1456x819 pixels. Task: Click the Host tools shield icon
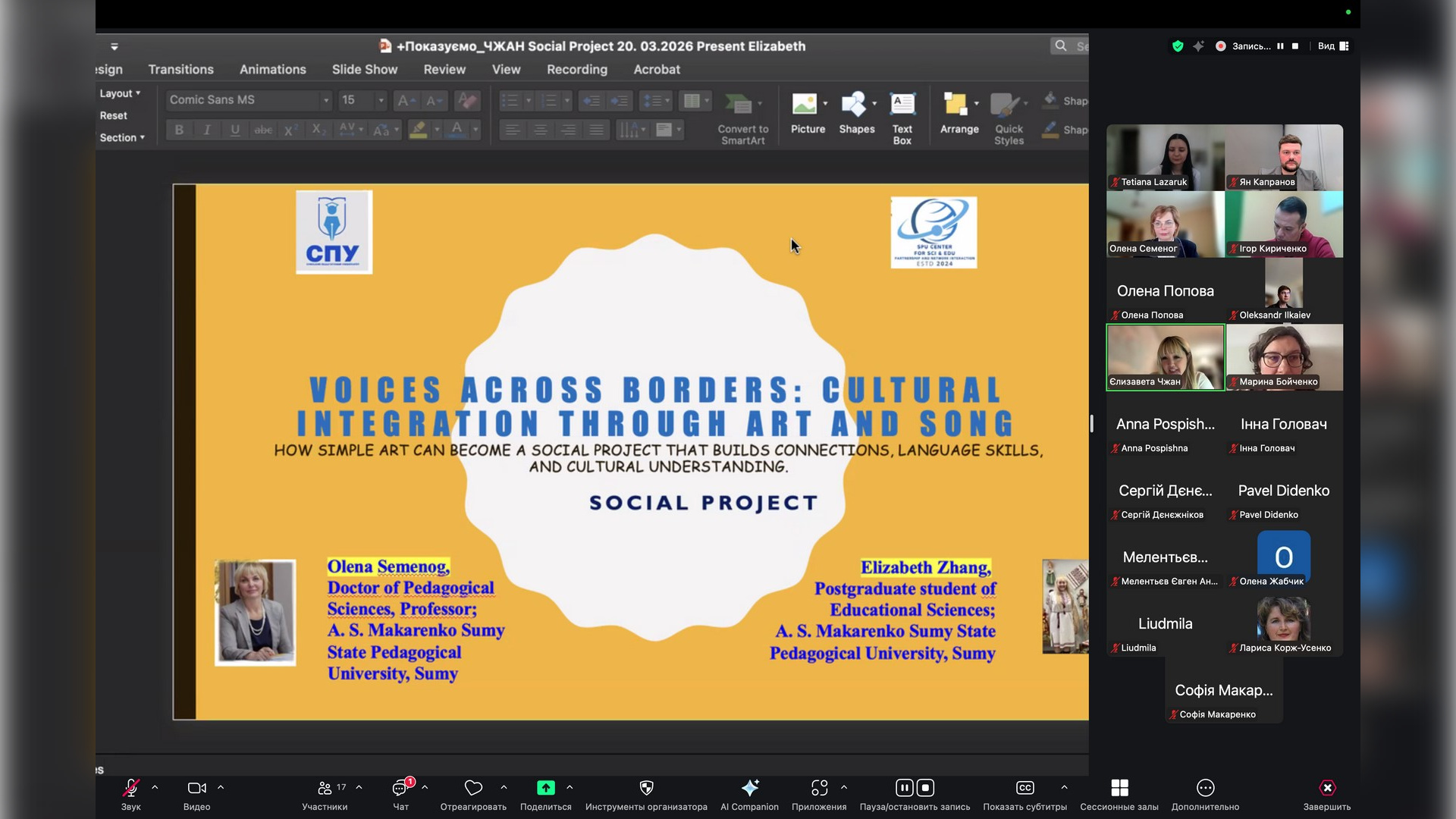point(646,788)
